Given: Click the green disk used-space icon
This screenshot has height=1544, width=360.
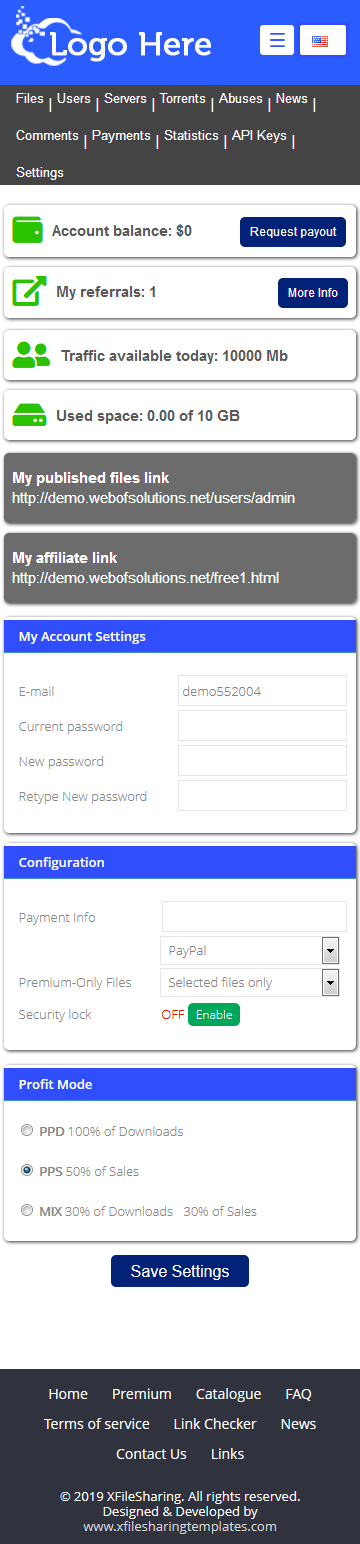Looking at the screenshot, I should [30, 415].
